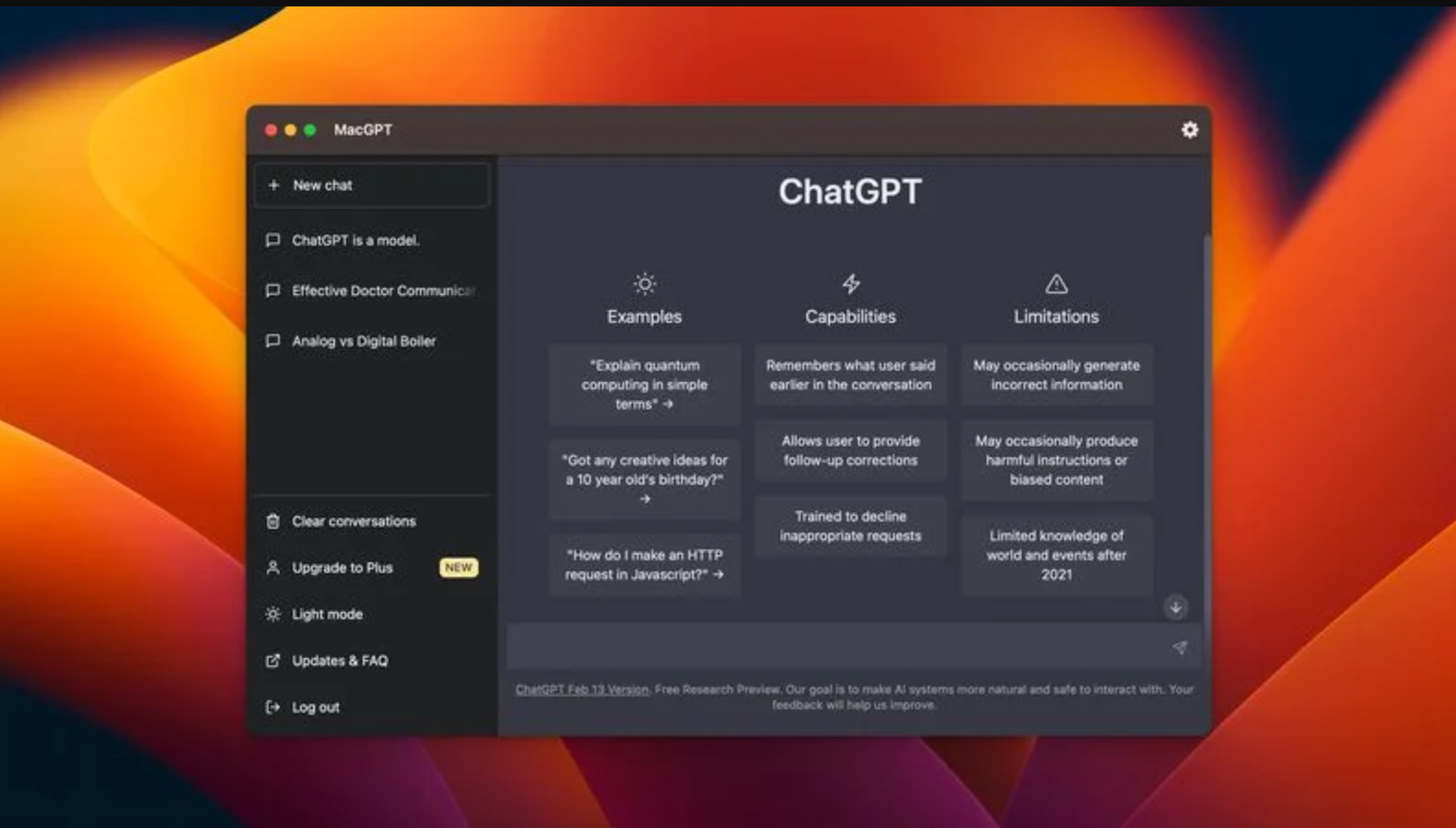Click 'May occasionally generate incorrect information' card

[1057, 375]
